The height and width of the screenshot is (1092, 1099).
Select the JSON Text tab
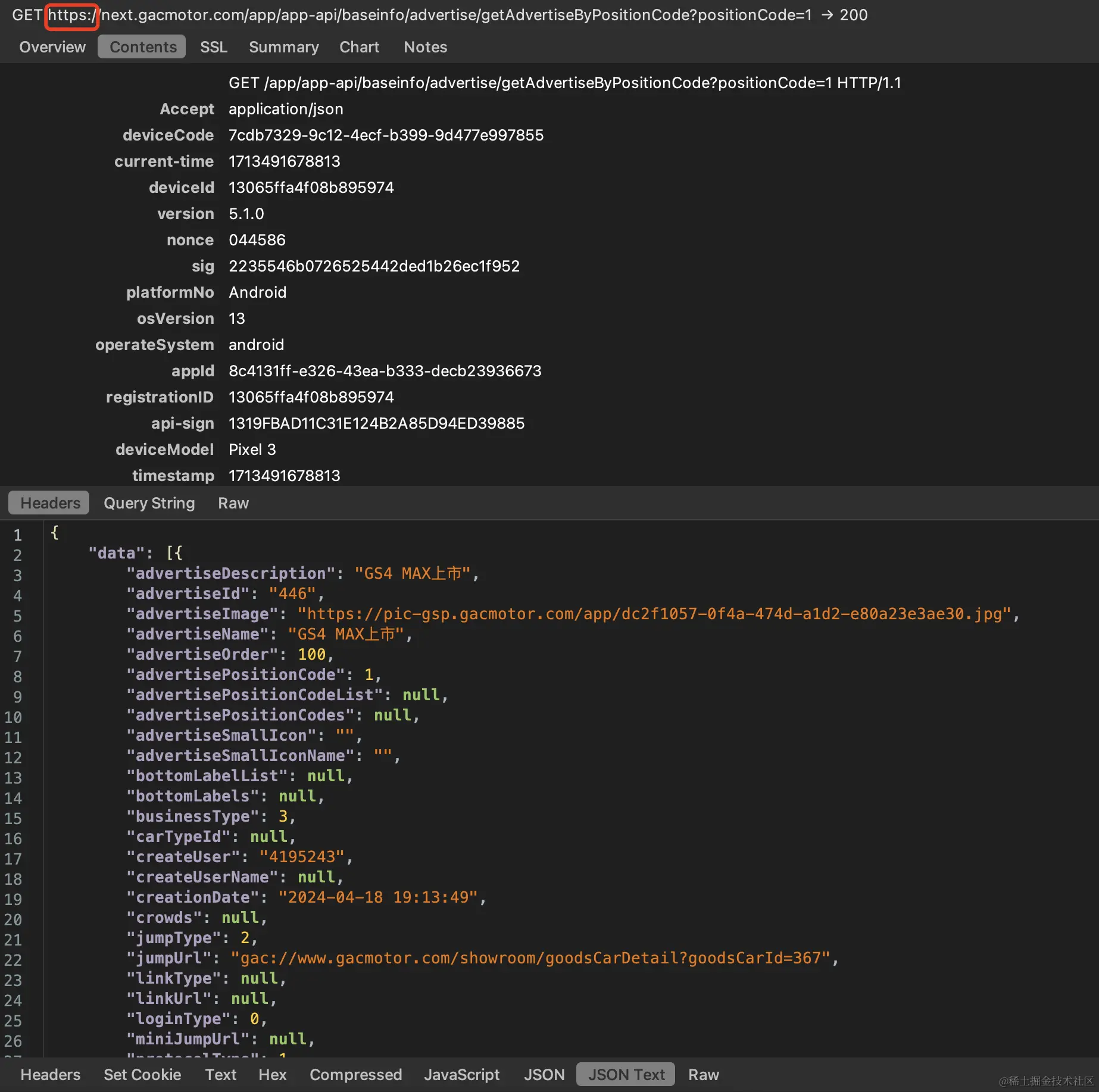click(x=626, y=1075)
